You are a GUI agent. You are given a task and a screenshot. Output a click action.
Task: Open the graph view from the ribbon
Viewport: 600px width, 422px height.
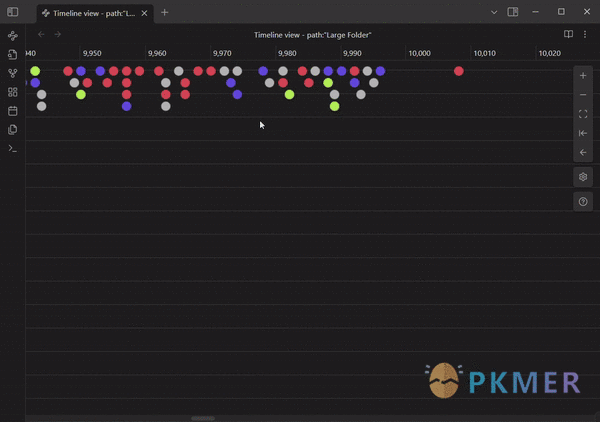[13, 73]
